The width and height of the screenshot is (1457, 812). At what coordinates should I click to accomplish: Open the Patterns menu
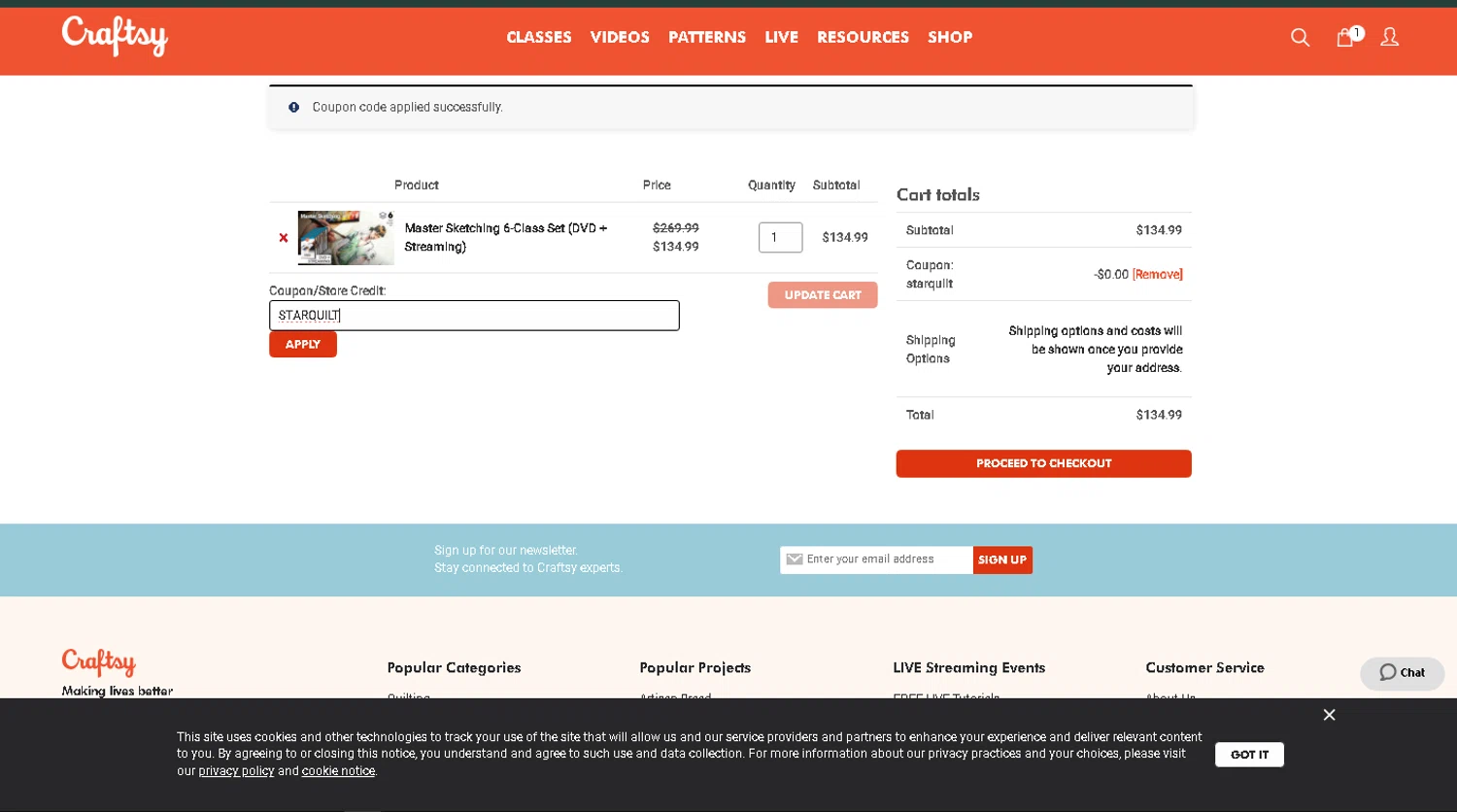click(707, 37)
